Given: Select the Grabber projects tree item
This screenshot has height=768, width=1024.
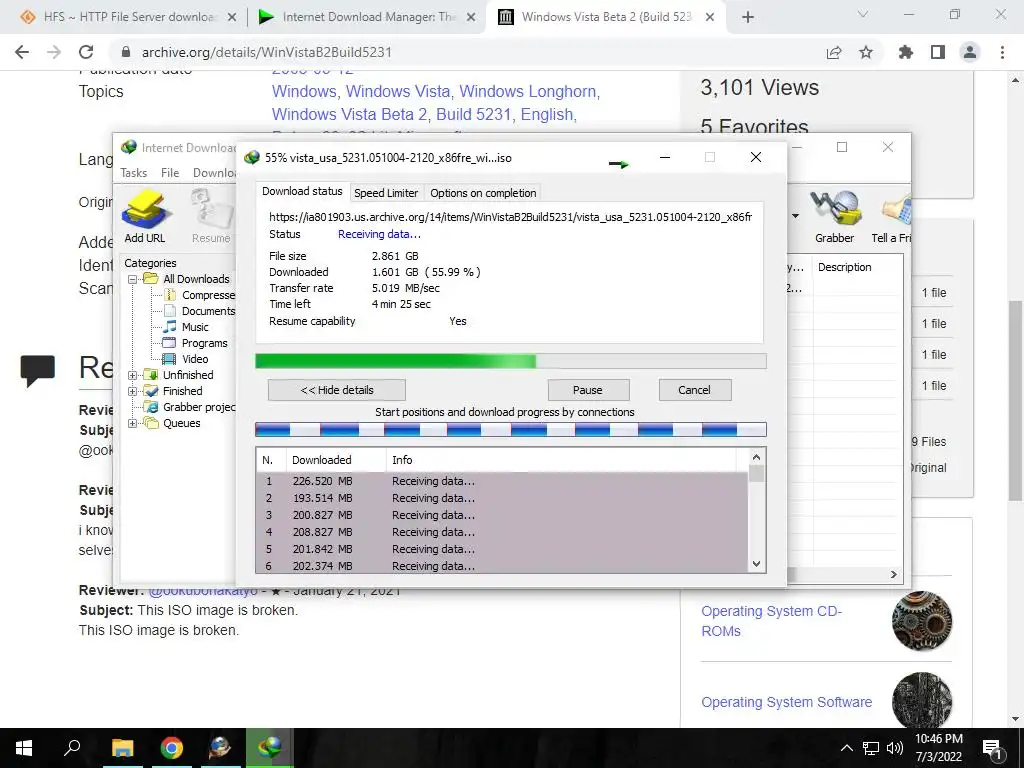Looking at the screenshot, I should click(x=199, y=407).
